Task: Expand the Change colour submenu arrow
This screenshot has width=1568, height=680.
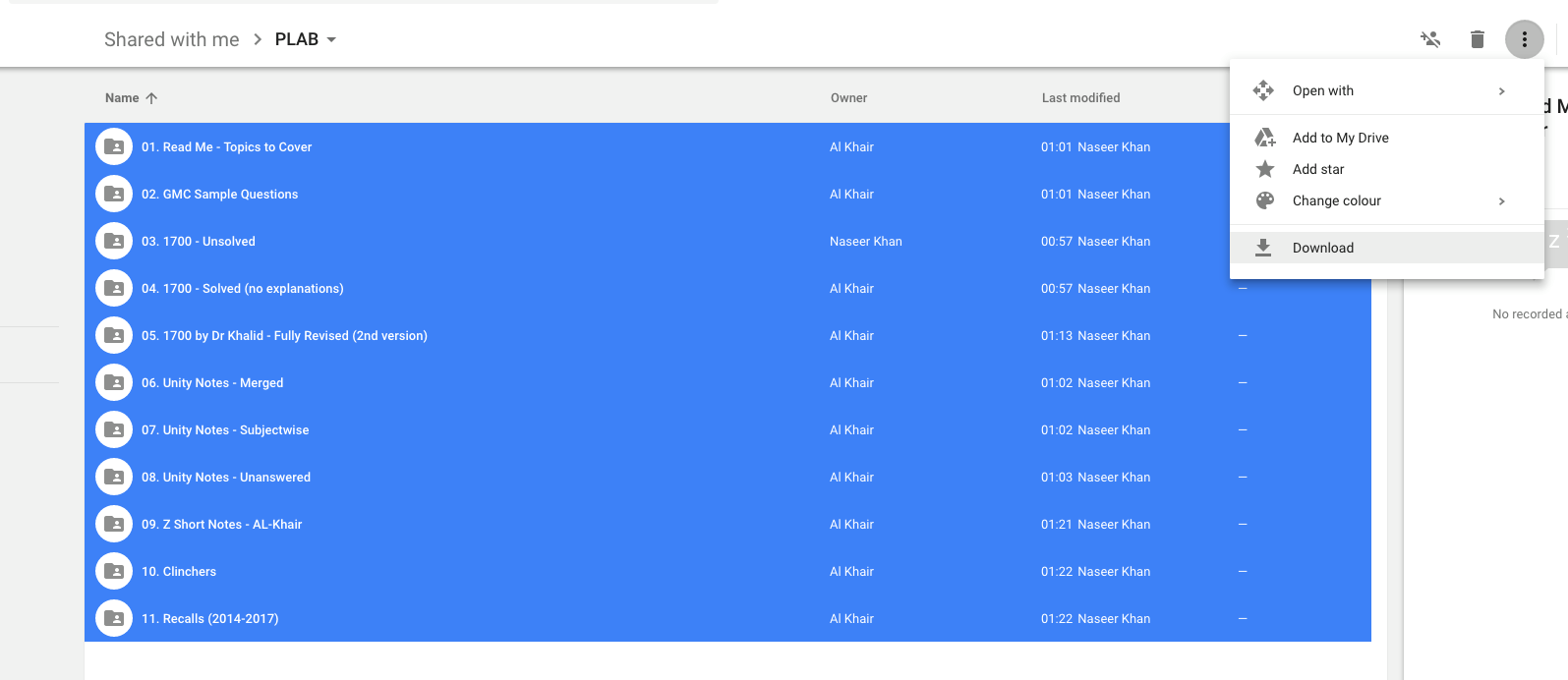Action: pos(1501,201)
